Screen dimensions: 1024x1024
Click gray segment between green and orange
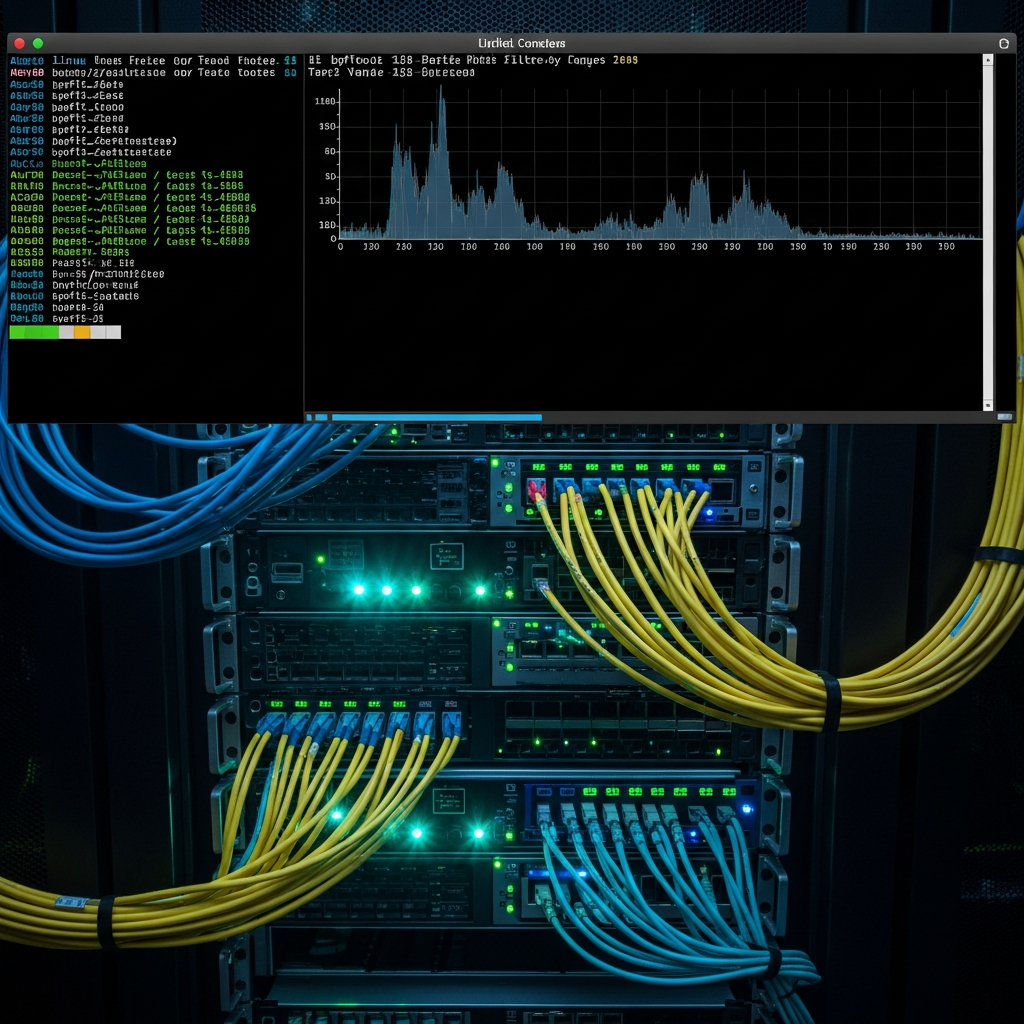(66, 332)
